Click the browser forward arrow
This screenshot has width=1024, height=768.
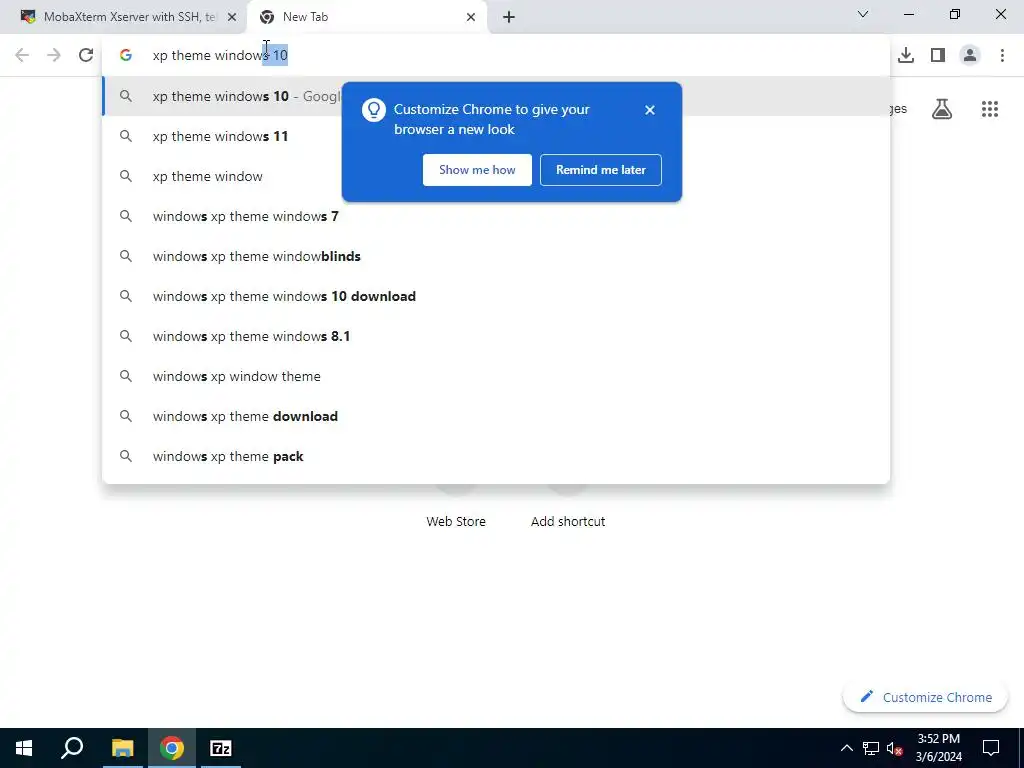54,55
